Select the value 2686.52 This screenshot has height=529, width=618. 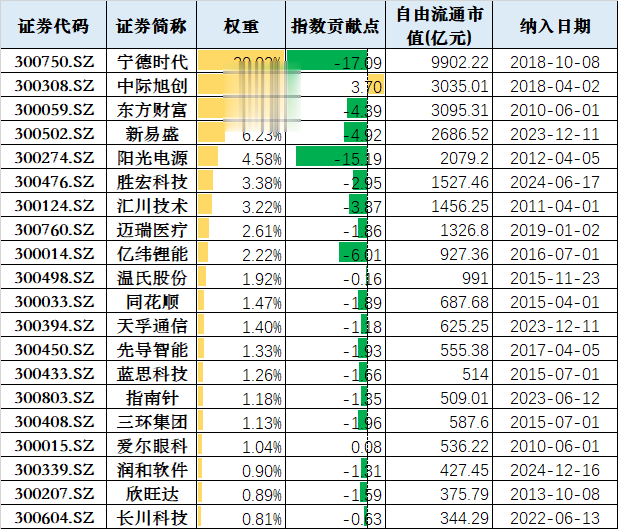pos(460,134)
